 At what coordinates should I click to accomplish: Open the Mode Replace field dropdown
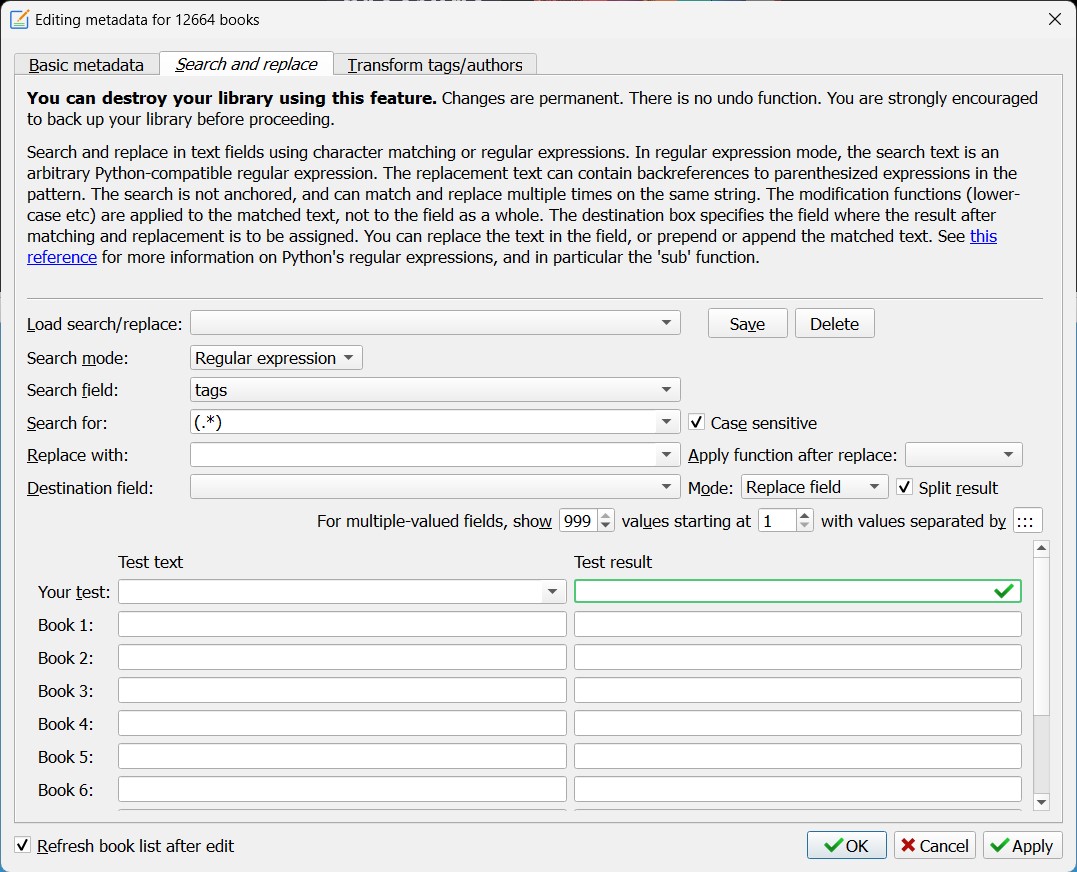(814, 488)
